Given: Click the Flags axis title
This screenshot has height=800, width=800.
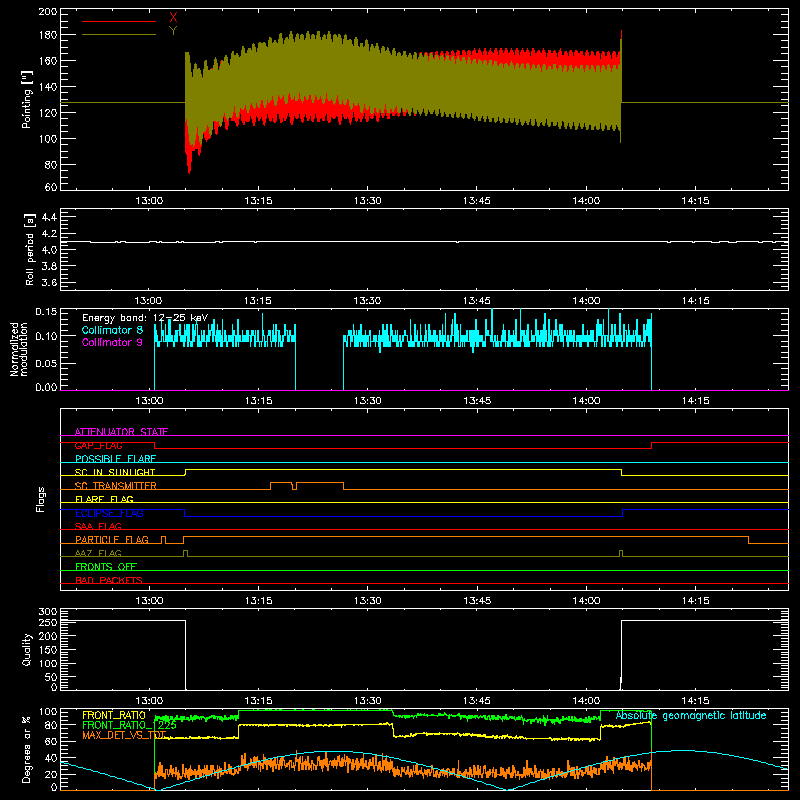Looking at the screenshot, I should (x=40, y=499).
